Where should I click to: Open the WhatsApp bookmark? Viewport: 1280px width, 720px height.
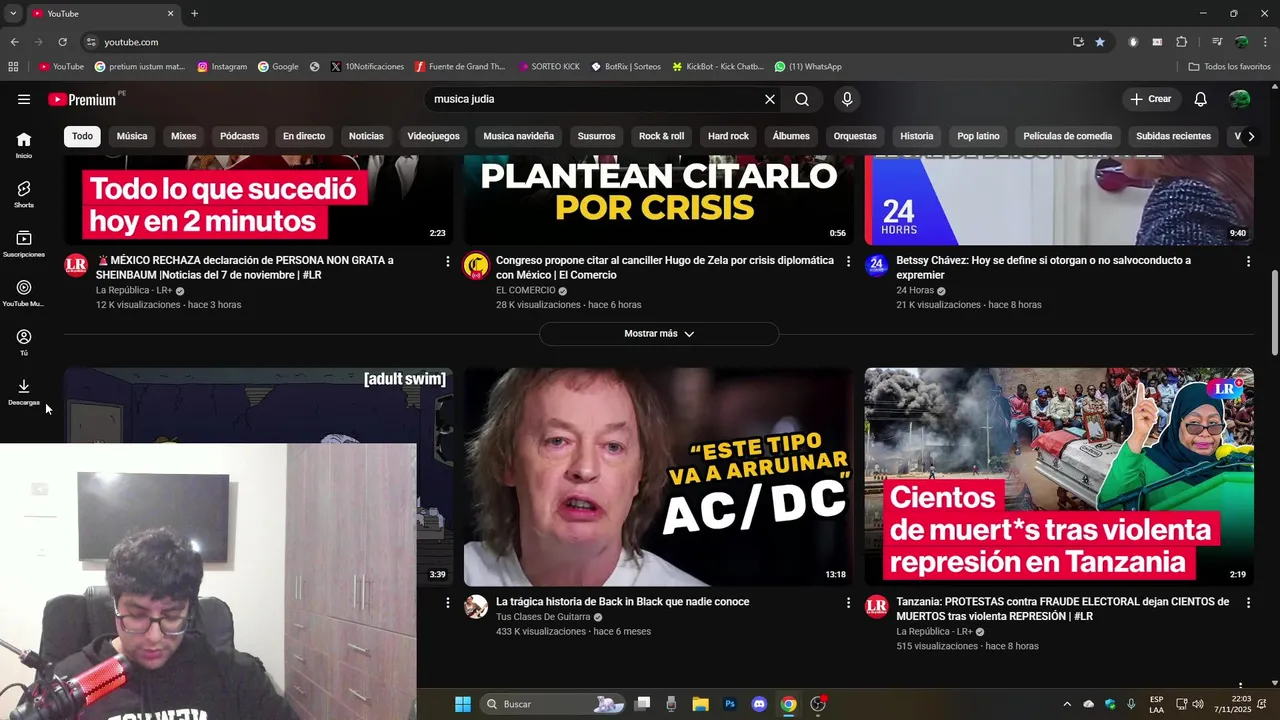click(x=808, y=67)
